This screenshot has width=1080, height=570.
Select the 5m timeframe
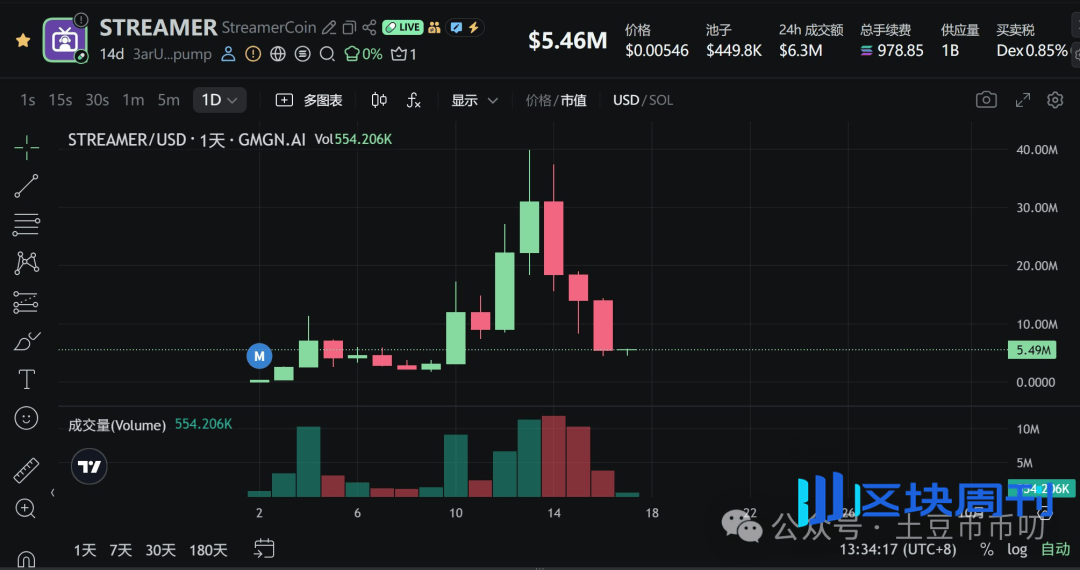[169, 101]
